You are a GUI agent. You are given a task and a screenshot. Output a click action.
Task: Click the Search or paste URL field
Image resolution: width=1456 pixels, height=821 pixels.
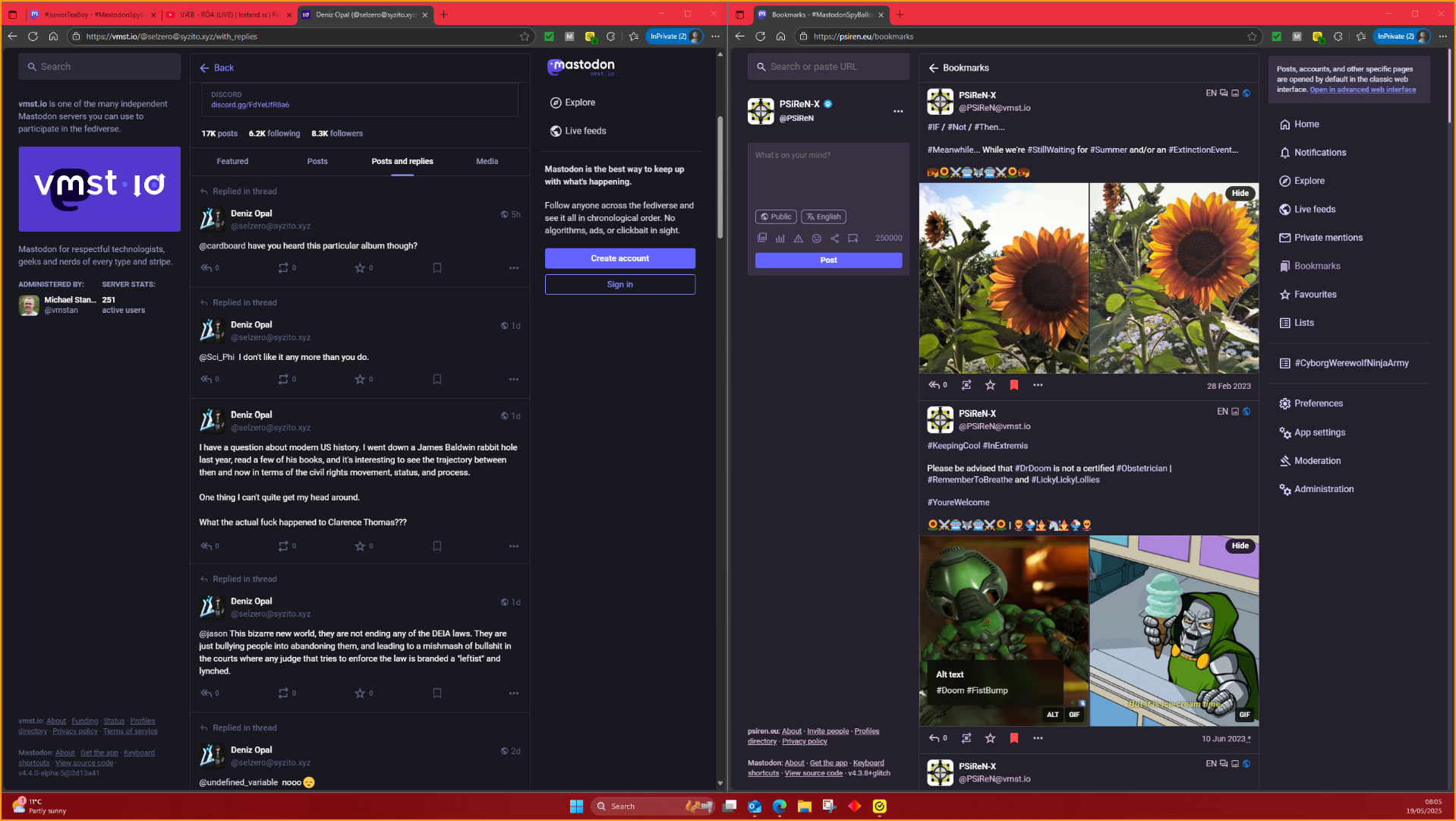(x=829, y=67)
